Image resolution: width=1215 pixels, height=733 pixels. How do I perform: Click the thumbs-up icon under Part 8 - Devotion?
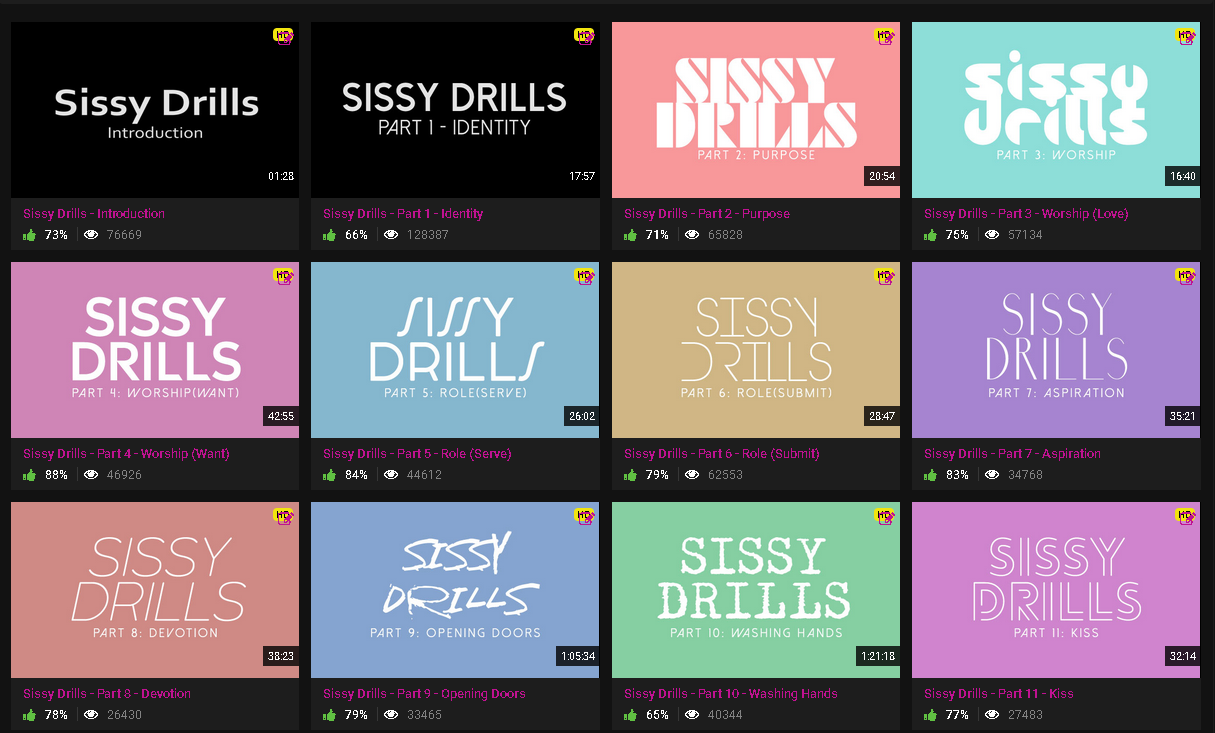click(30, 715)
